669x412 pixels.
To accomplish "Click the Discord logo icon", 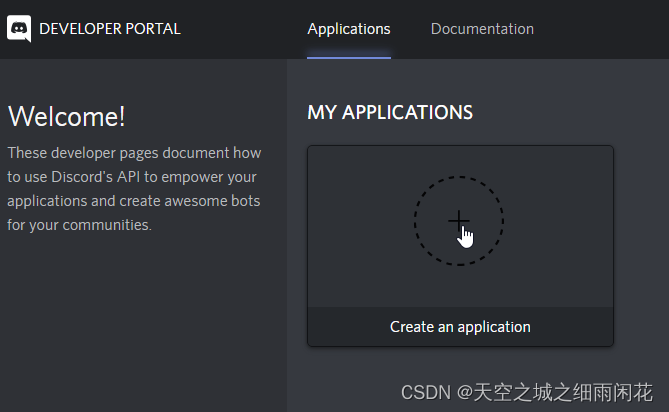I will click(19, 29).
